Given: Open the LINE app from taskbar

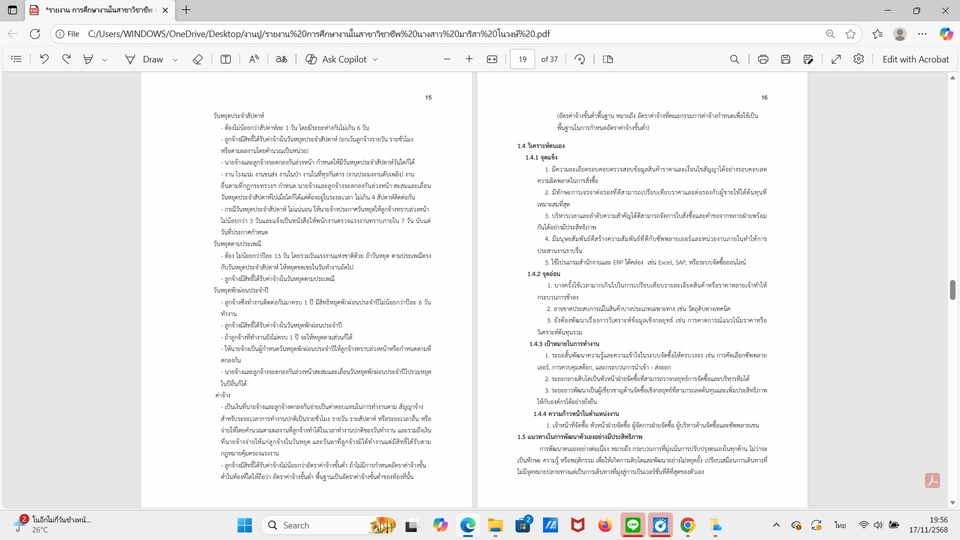Looking at the screenshot, I should 632,524.
